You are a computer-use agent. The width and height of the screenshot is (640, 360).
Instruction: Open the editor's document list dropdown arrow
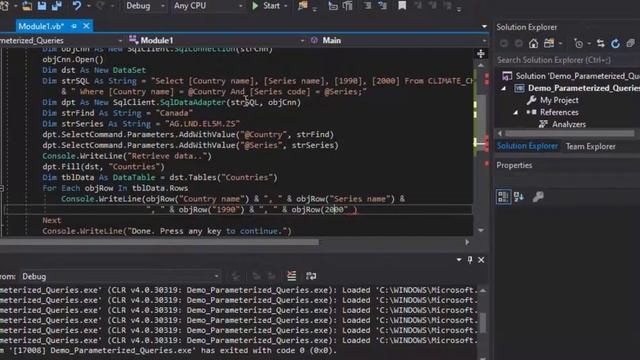[484, 27]
